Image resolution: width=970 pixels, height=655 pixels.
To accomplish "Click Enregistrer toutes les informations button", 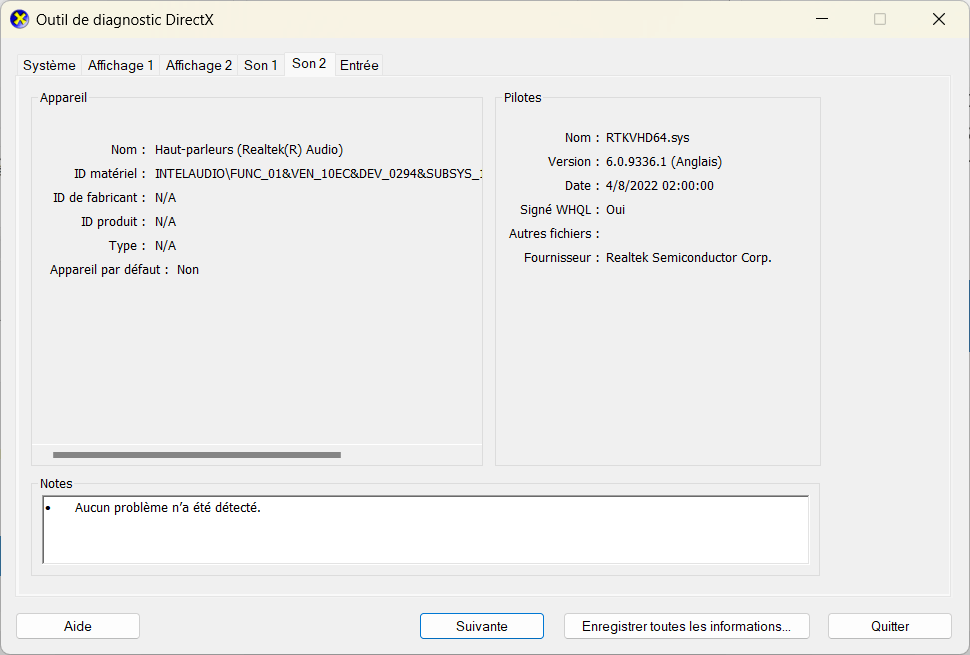I will pos(687,626).
